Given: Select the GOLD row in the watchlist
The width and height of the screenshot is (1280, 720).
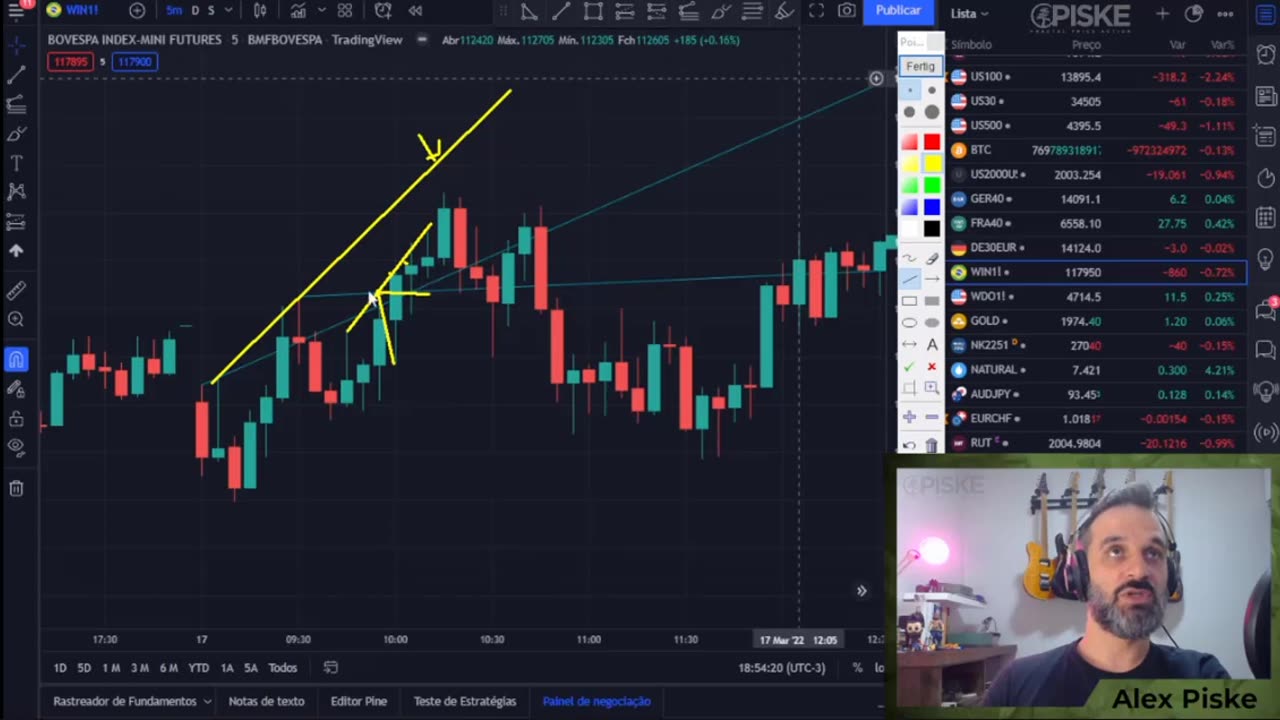Looking at the screenshot, I should pos(1097,321).
